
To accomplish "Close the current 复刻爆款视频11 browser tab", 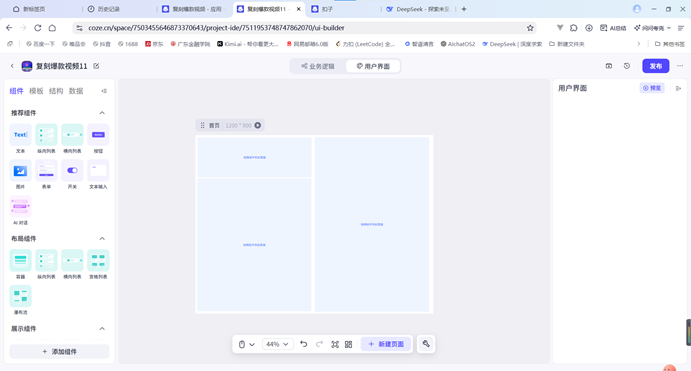I will click(x=298, y=9).
